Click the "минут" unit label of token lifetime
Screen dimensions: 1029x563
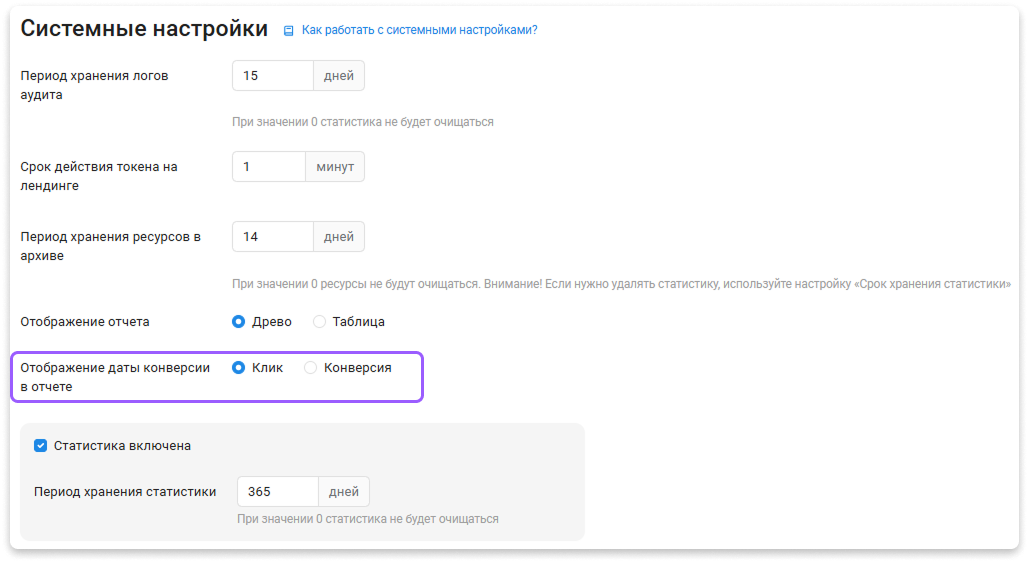[x=335, y=167]
